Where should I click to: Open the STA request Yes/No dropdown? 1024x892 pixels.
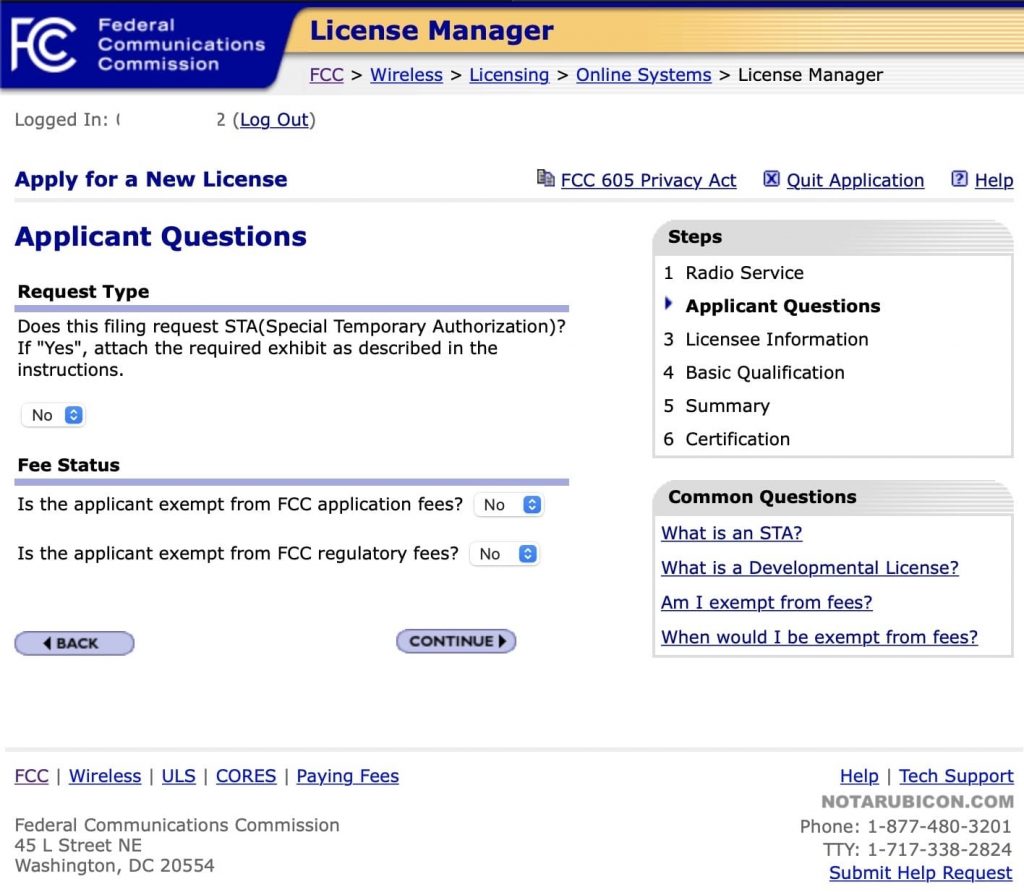coord(54,415)
